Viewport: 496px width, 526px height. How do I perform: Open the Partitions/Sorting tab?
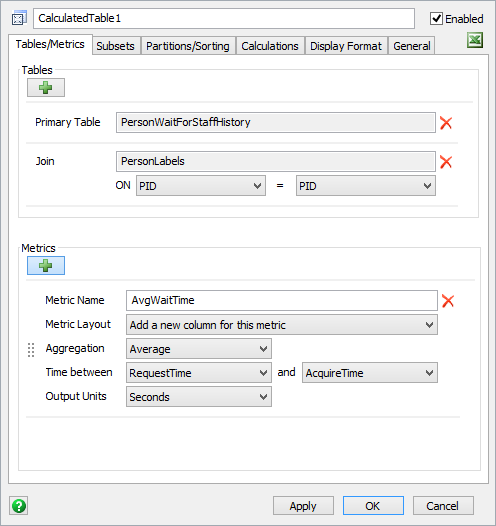pos(188,46)
